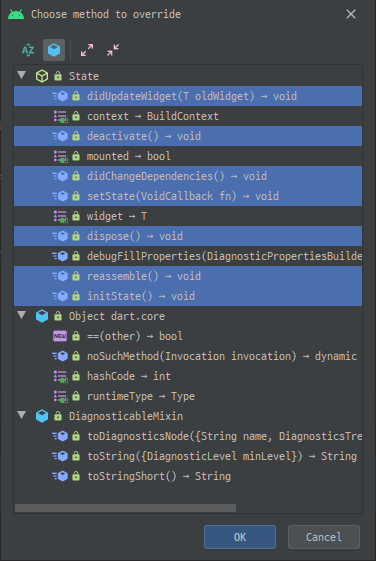Click the New operator icon beside ==(other)
Viewport: 376px width, 561px height.
pos(60,336)
